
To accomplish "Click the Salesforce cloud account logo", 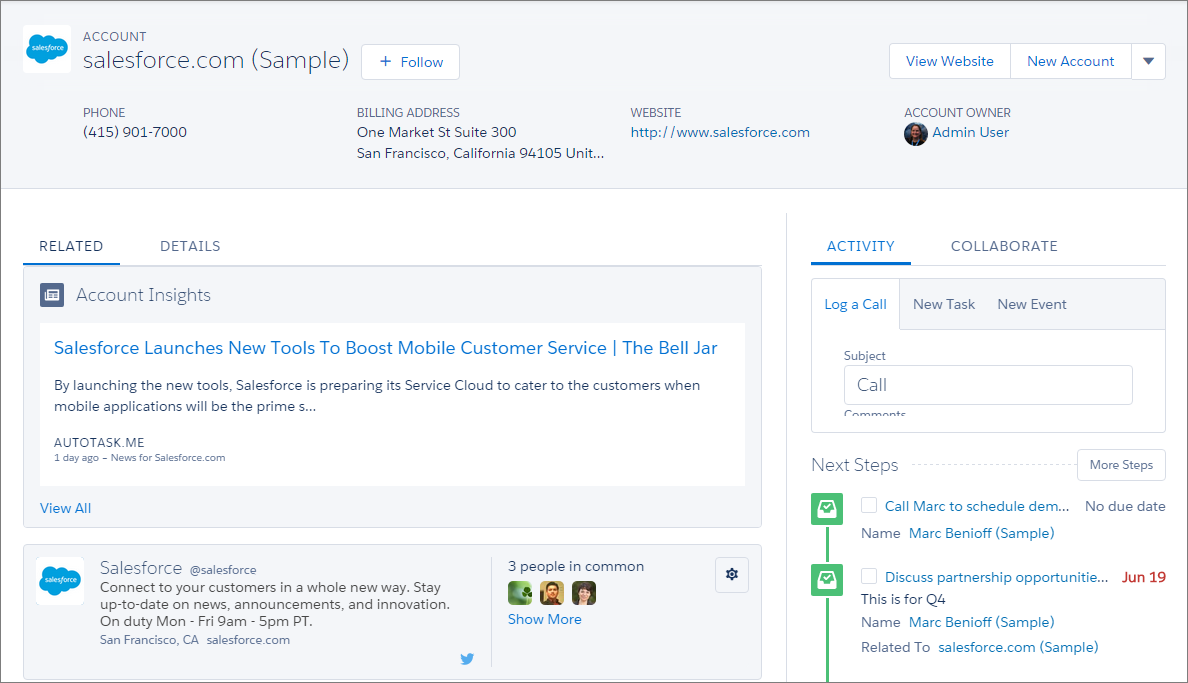I will 47,49.
